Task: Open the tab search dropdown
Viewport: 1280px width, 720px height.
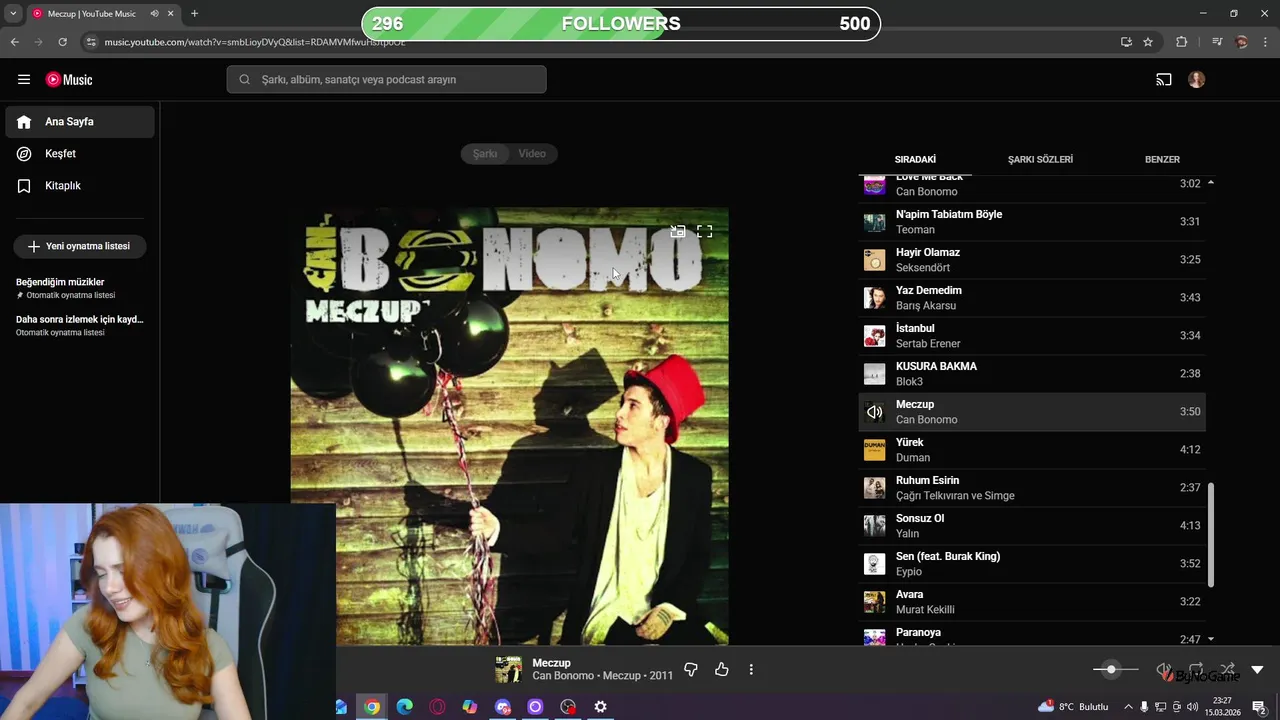Action: tap(13, 14)
